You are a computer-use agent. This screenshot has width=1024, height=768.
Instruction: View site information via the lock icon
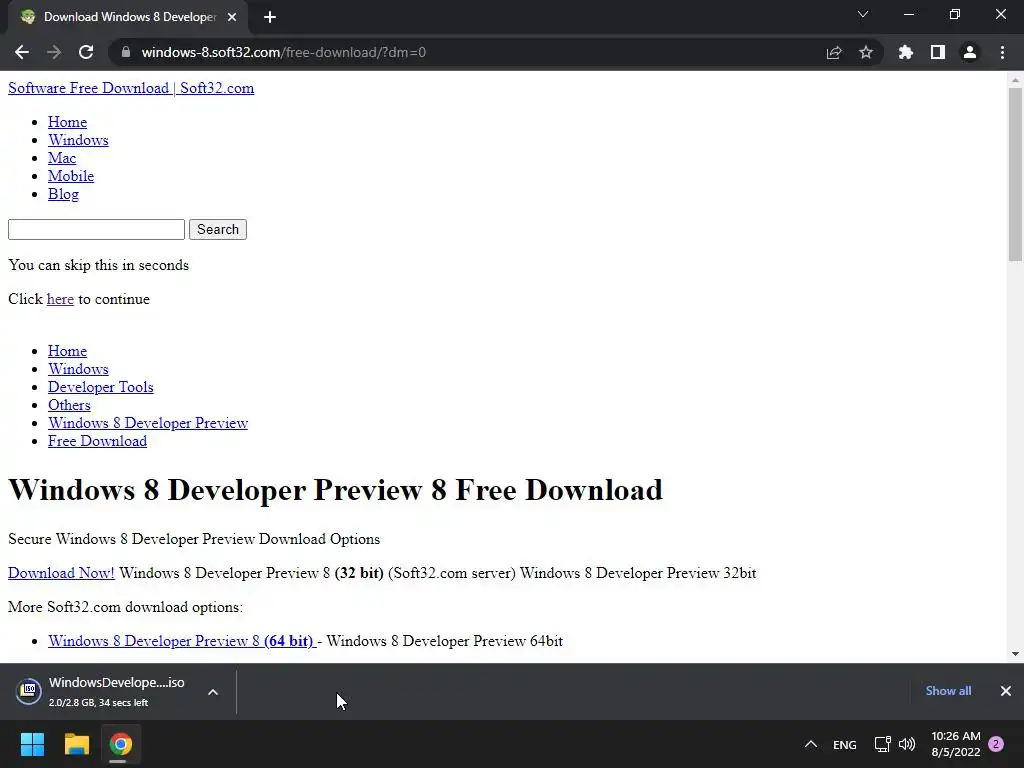pyautogui.click(x=126, y=52)
